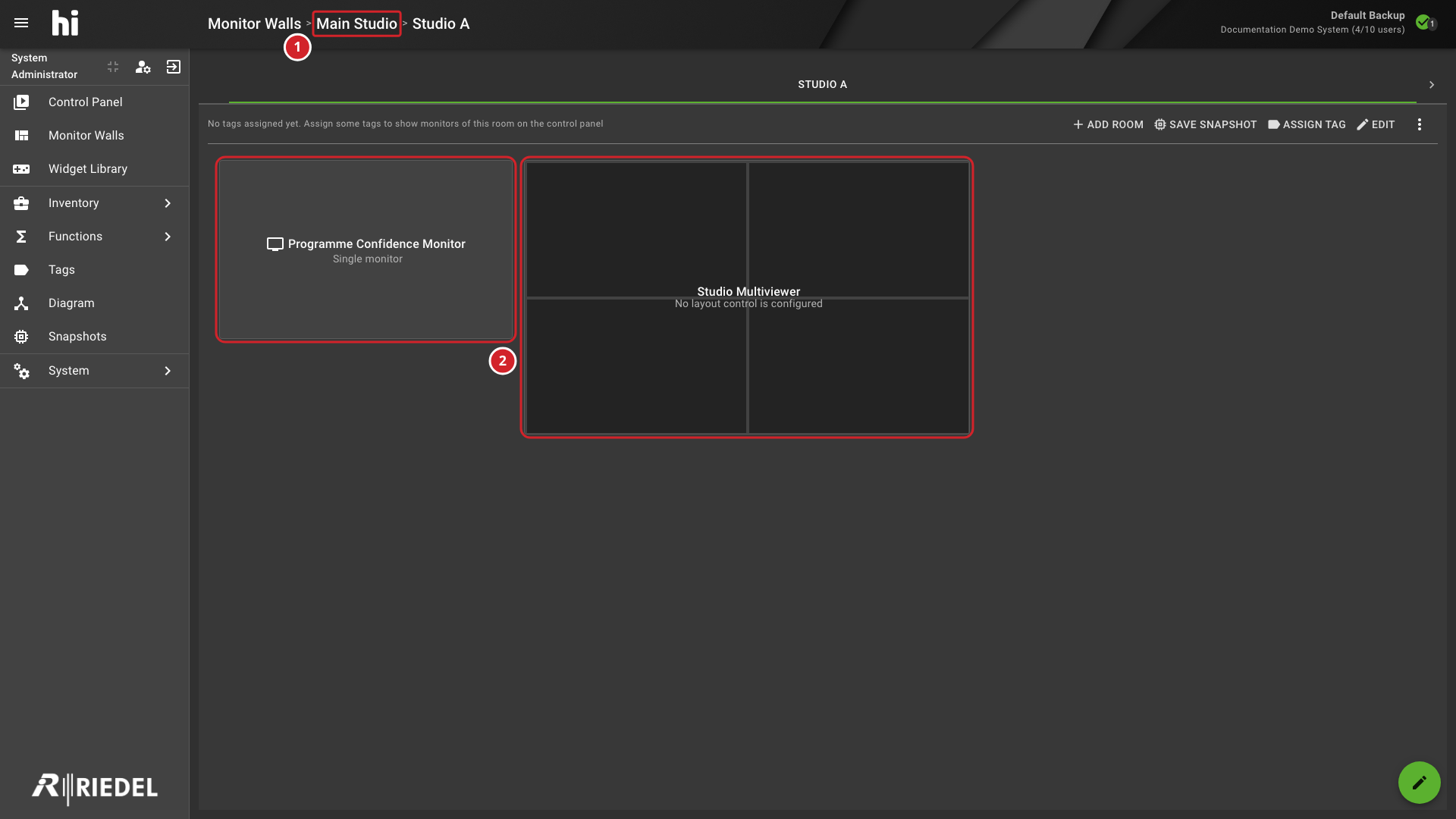Open Monitor Walls in sidebar

[x=95, y=135]
